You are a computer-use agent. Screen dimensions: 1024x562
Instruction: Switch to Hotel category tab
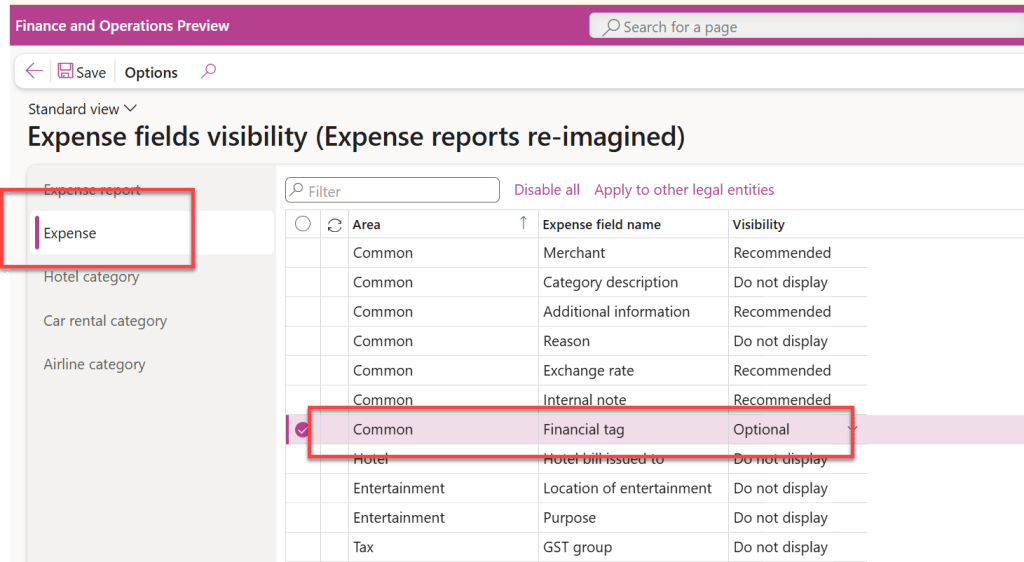91,277
